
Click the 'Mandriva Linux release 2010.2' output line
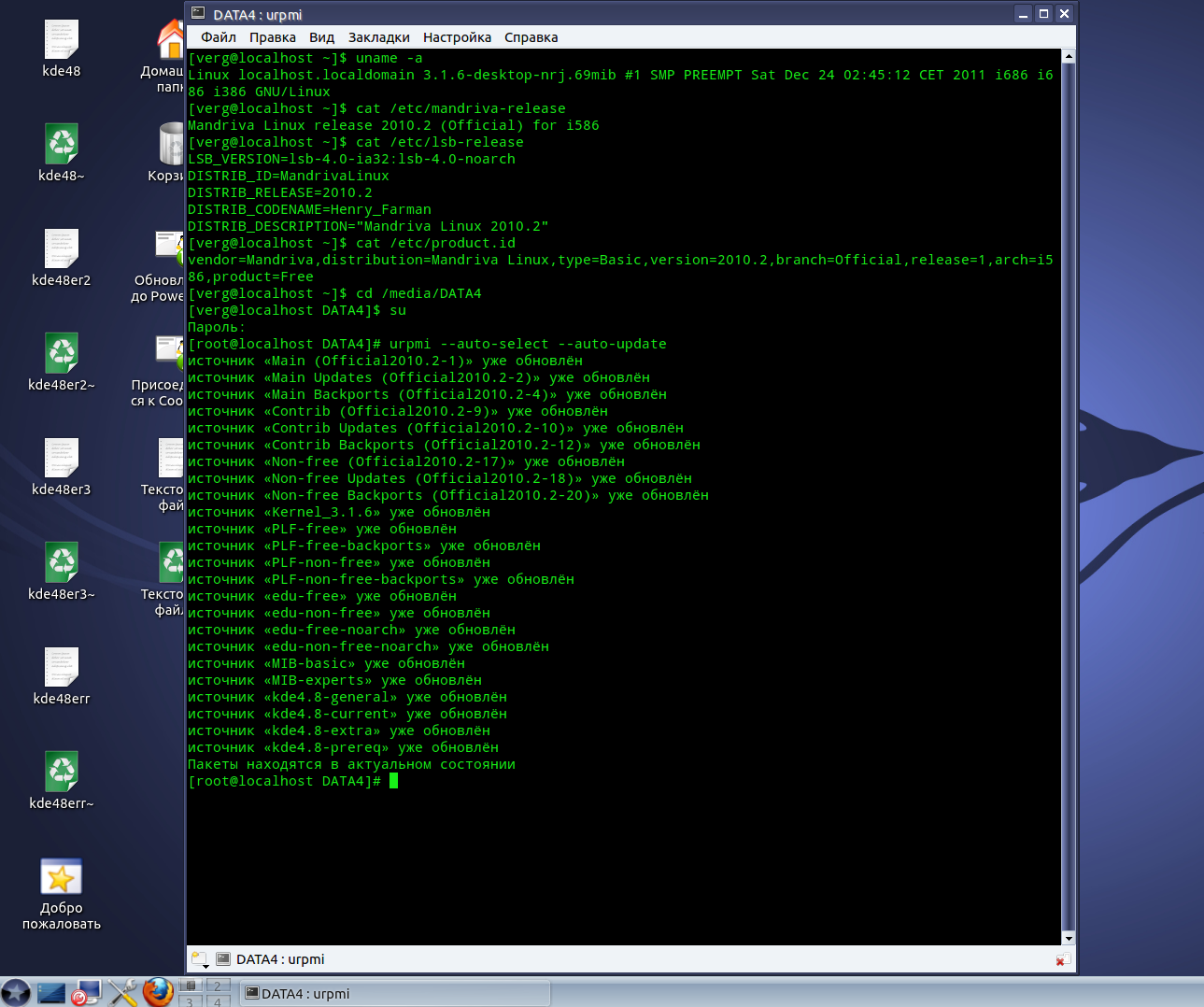click(393, 125)
